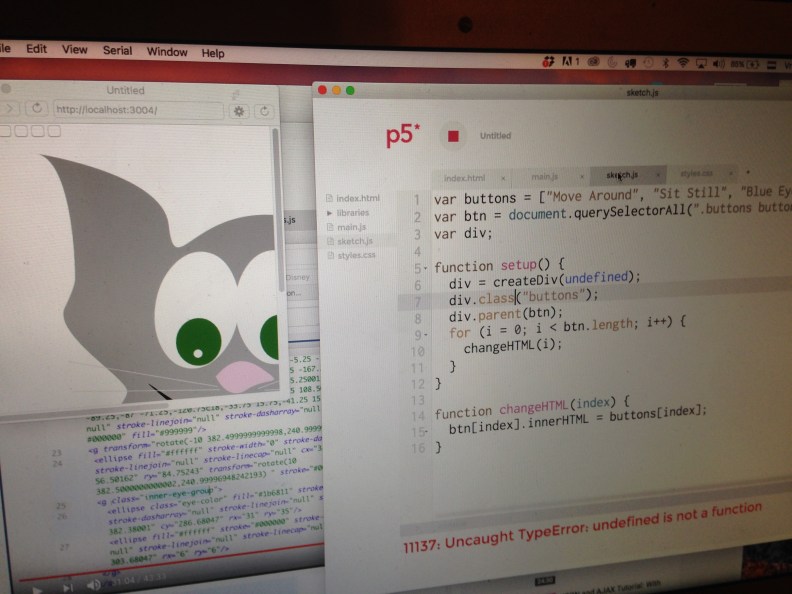Viewport: 792px width, 594px height.
Task: Click the Untitled sketch name
Action: coord(495,136)
